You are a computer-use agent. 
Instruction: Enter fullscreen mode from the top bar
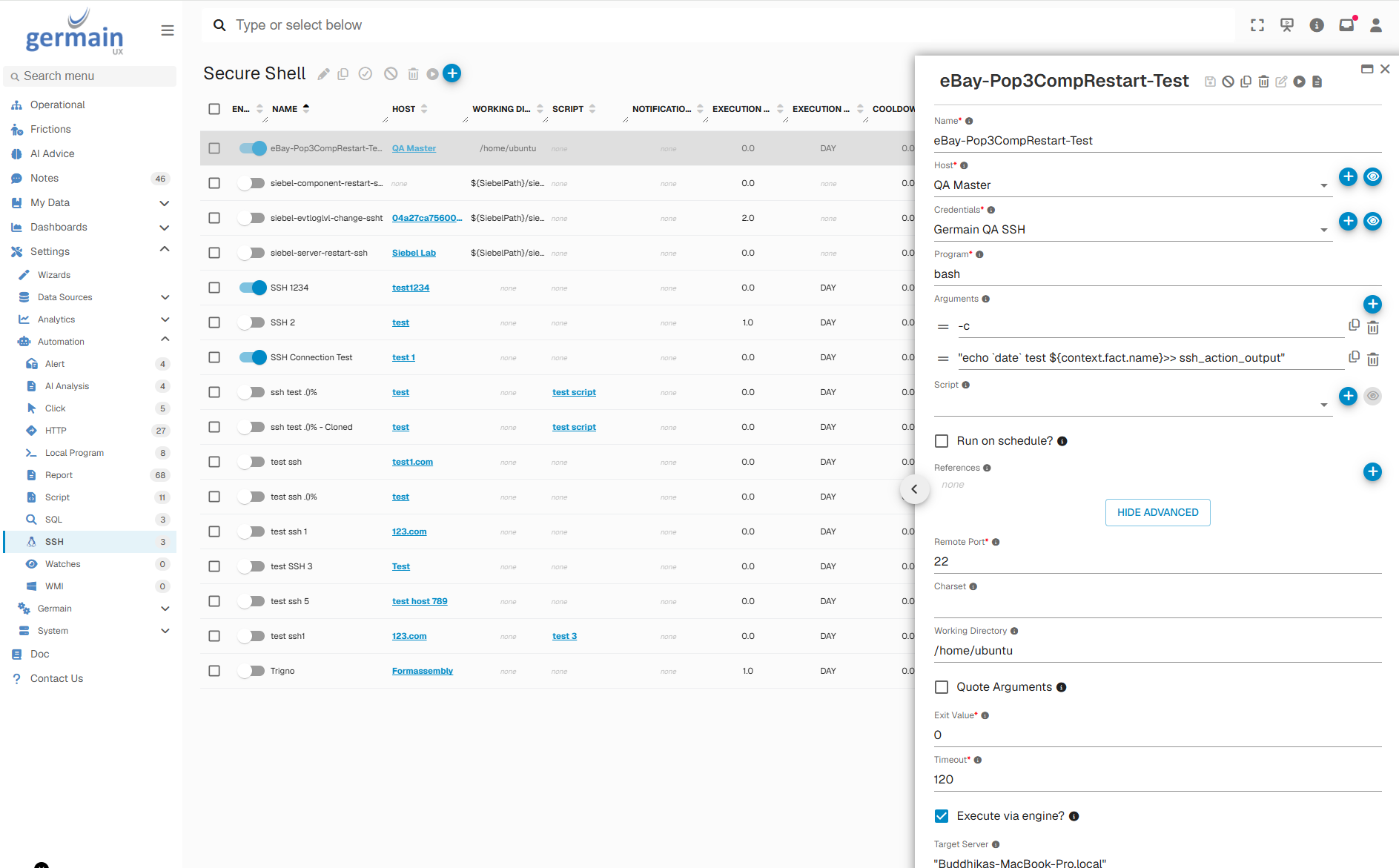click(1257, 25)
